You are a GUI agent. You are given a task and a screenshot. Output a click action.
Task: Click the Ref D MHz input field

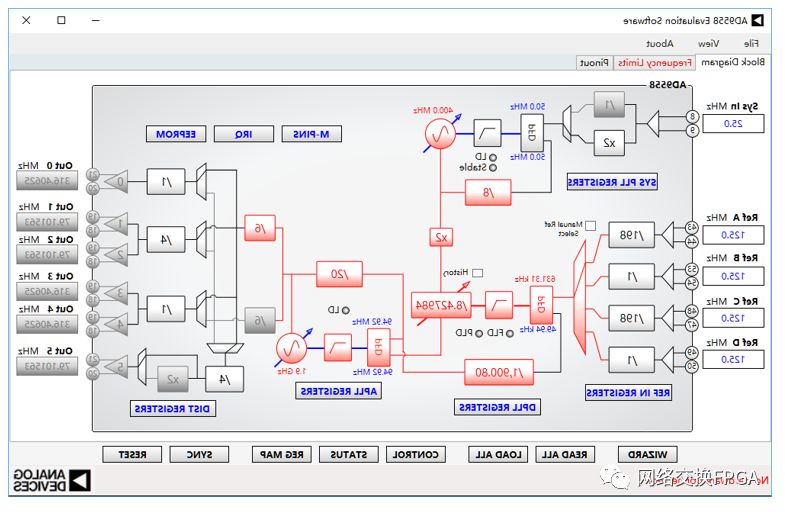pos(733,359)
